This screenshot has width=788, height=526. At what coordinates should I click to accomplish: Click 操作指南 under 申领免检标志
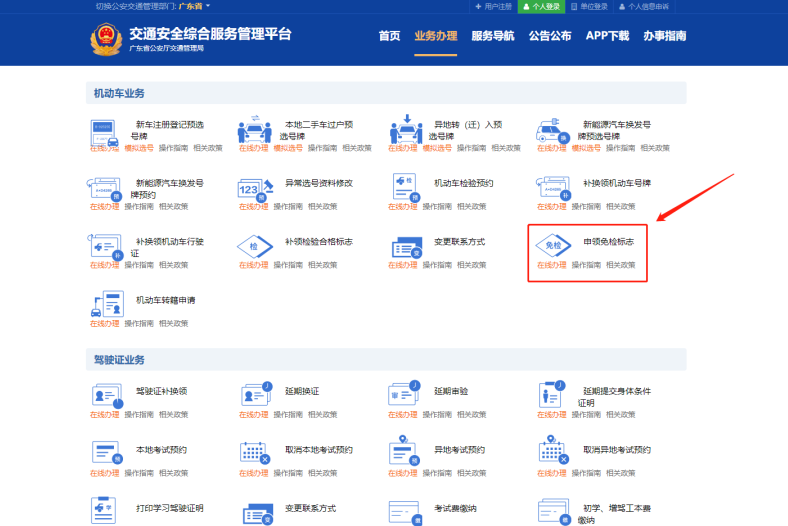586,265
